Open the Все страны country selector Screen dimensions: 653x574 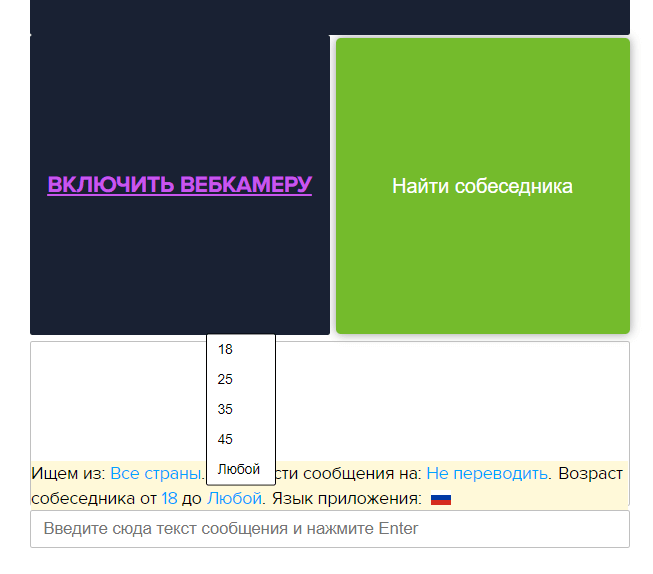coord(156,474)
